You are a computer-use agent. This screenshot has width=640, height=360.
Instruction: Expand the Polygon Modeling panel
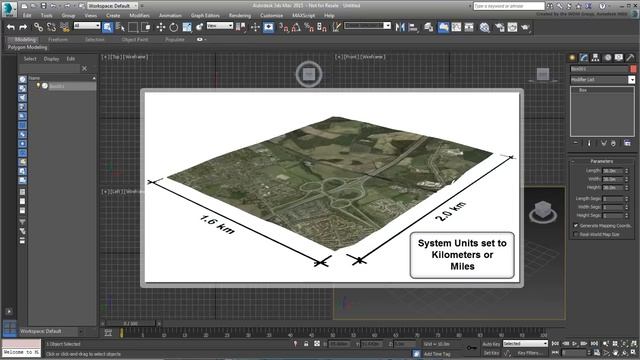pyautogui.click(x=27, y=47)
